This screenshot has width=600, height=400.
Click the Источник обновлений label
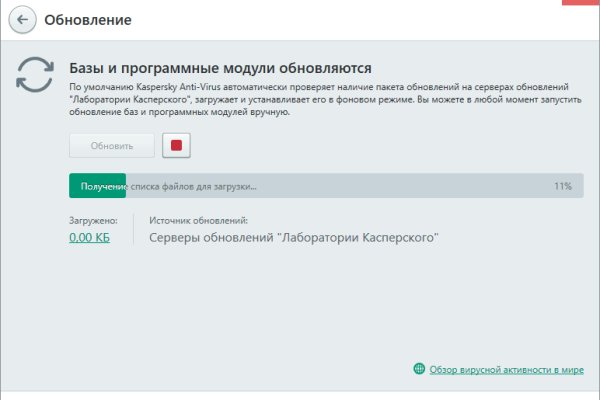pyautogui.click(x=198, y=220)
